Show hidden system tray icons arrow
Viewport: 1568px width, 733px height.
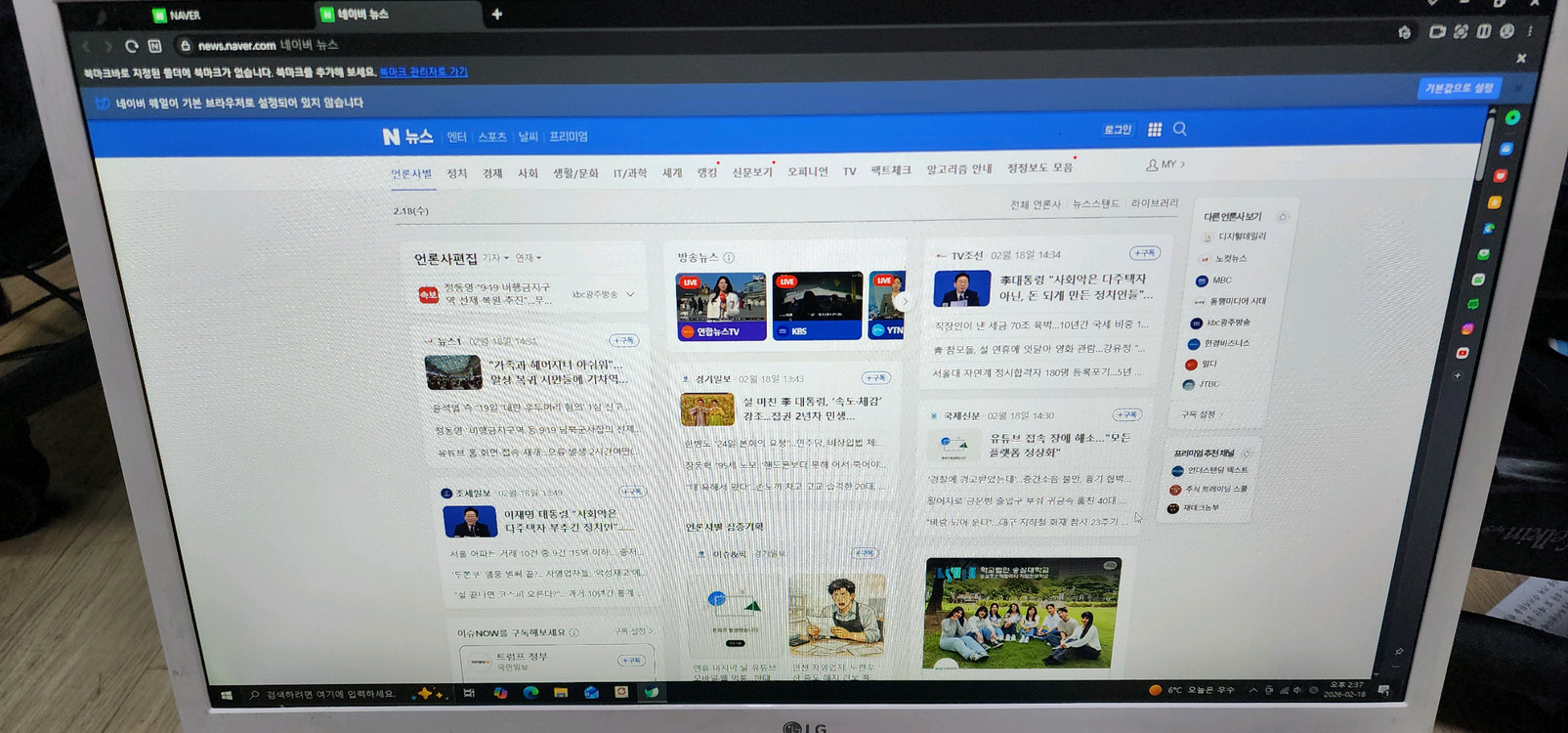pyautogui.click(x=1253, y=690)
